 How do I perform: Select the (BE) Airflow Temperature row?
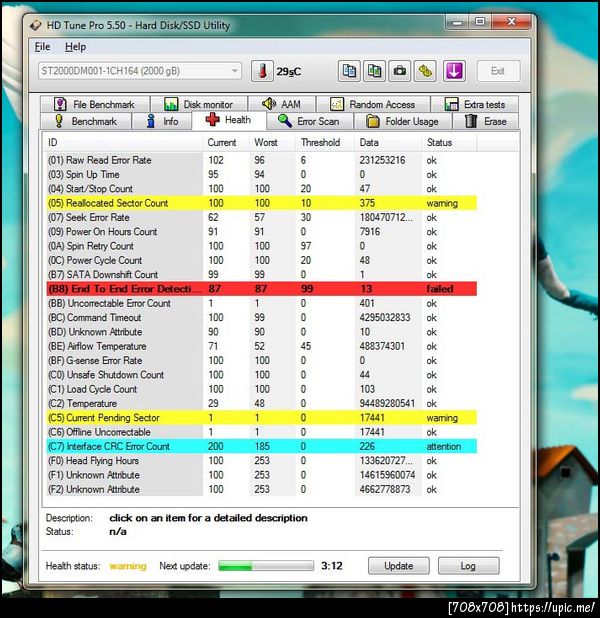pyautogui.click(x=261, y=346)
